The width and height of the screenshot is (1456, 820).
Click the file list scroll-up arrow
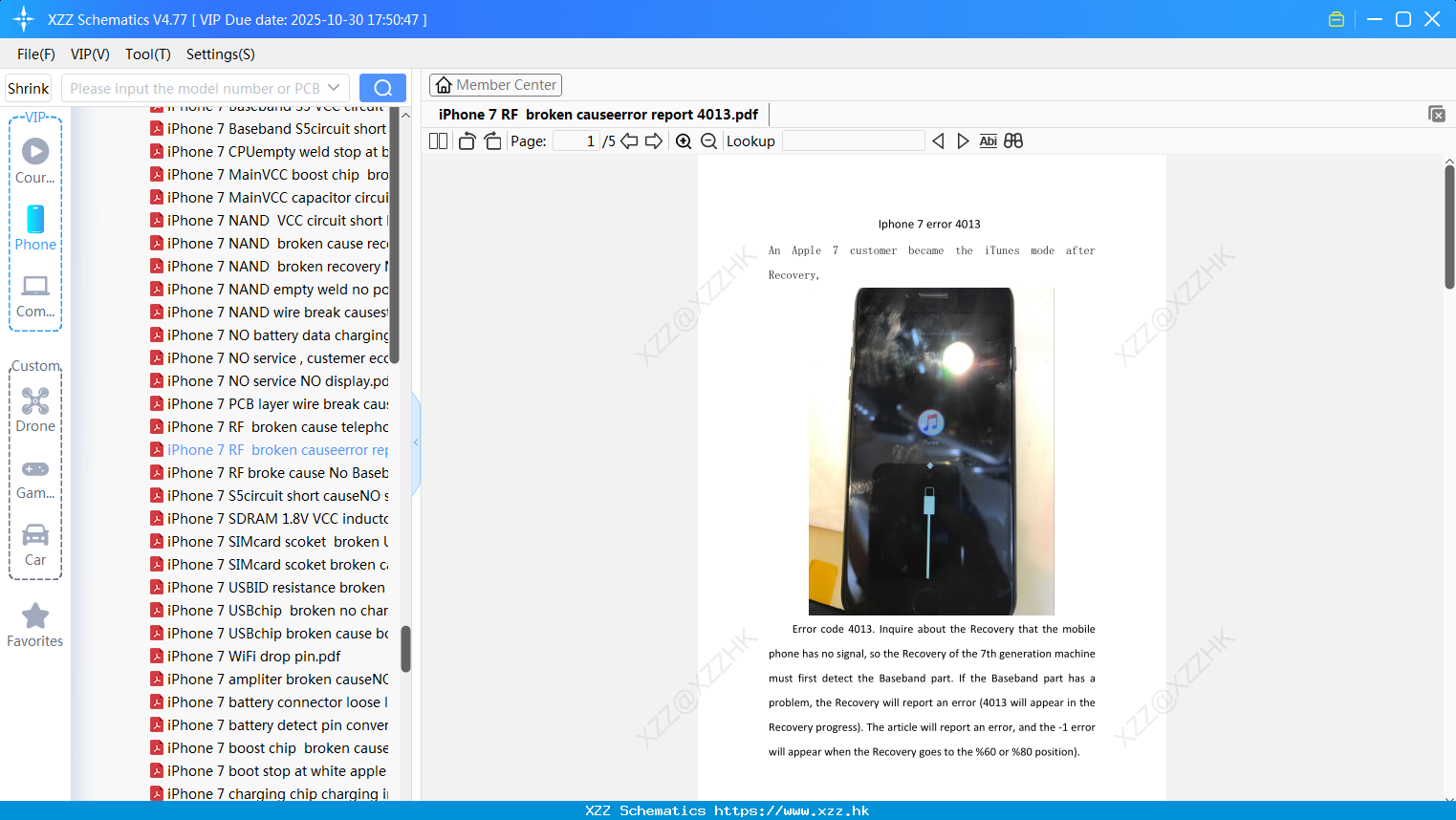tap(405, 116)
